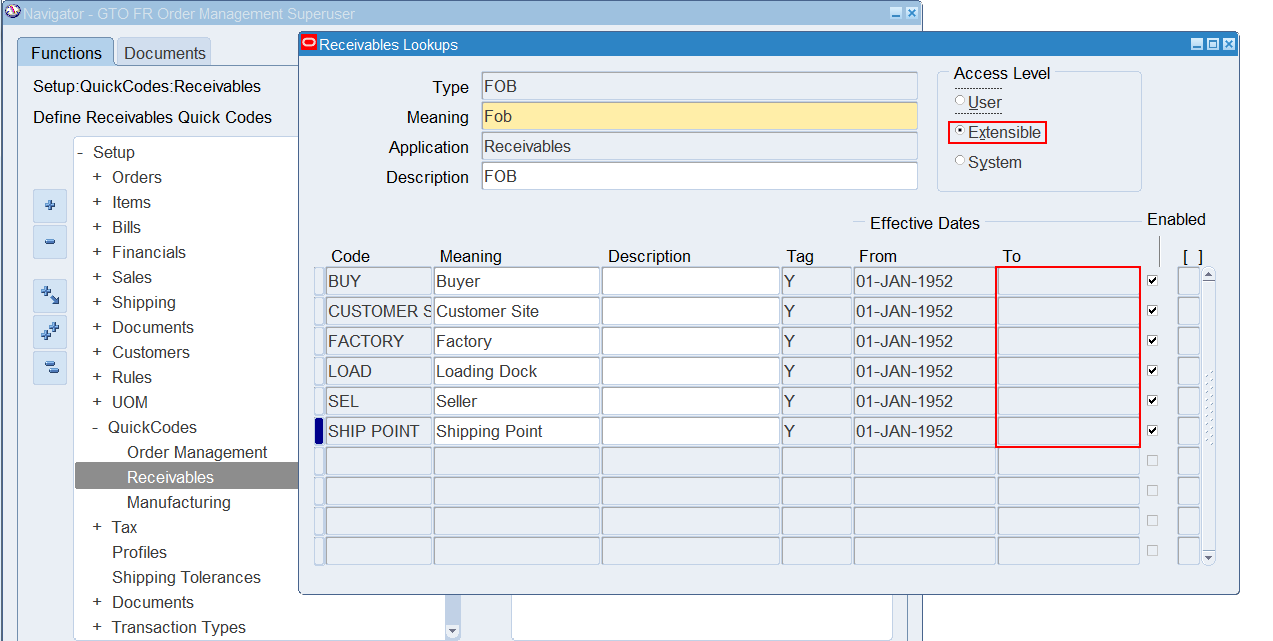Screen dimensions: 1273x641
Task: Click the Expand node icon in Navigator sidebar
Action: (x=50, y=205)
